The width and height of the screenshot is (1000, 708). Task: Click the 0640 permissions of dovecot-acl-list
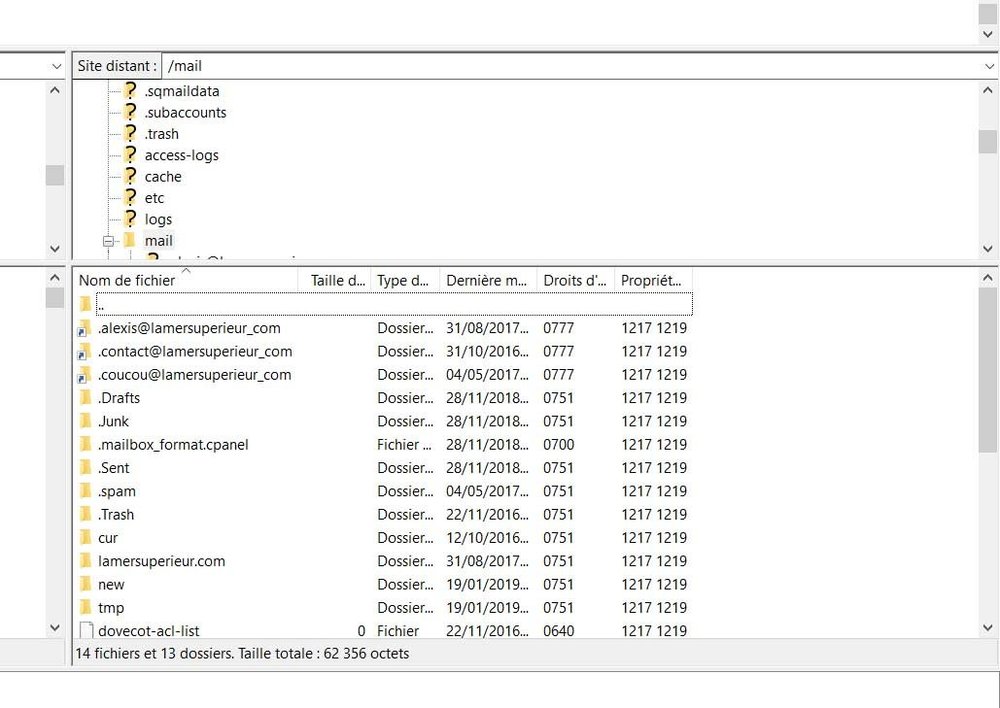click(559, 631)
